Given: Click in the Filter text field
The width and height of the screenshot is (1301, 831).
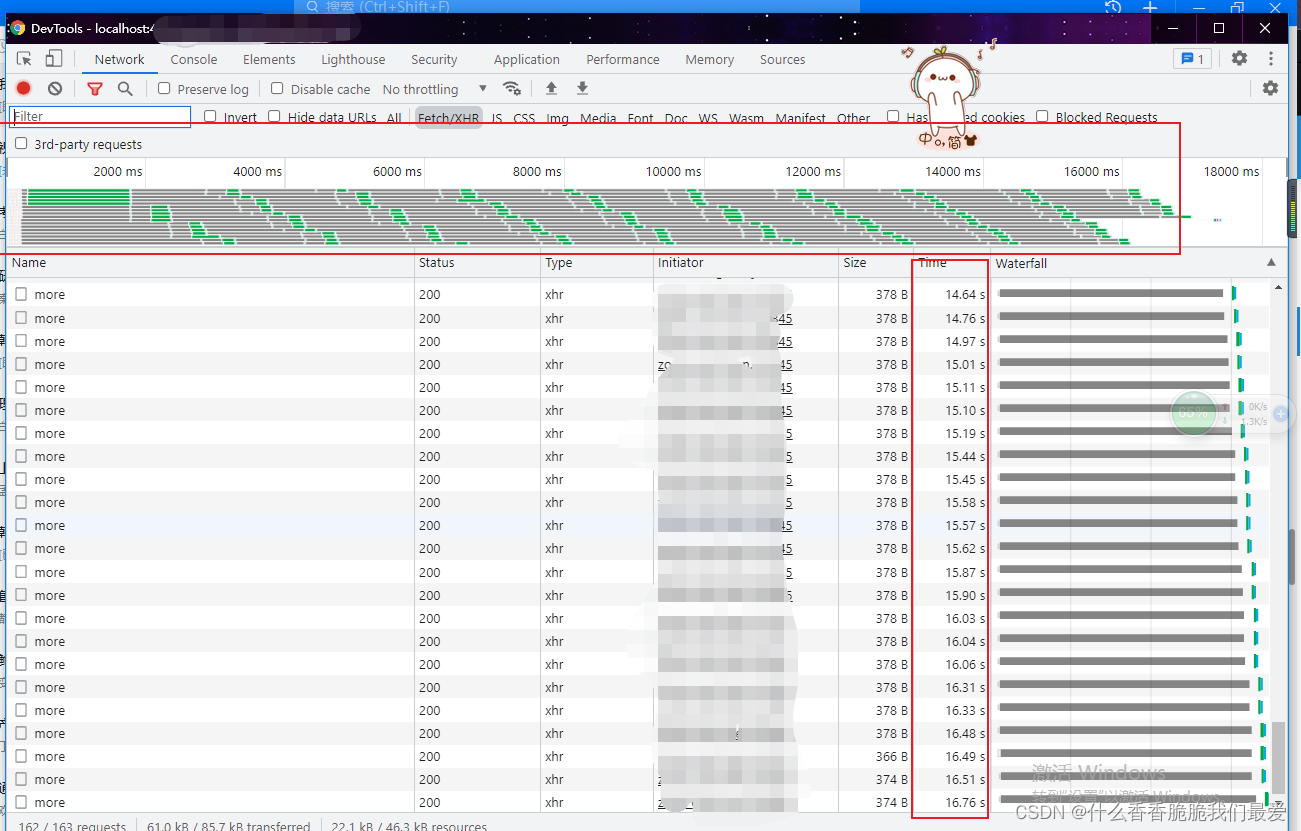Looking at the screenshot, I should (100, 117).
